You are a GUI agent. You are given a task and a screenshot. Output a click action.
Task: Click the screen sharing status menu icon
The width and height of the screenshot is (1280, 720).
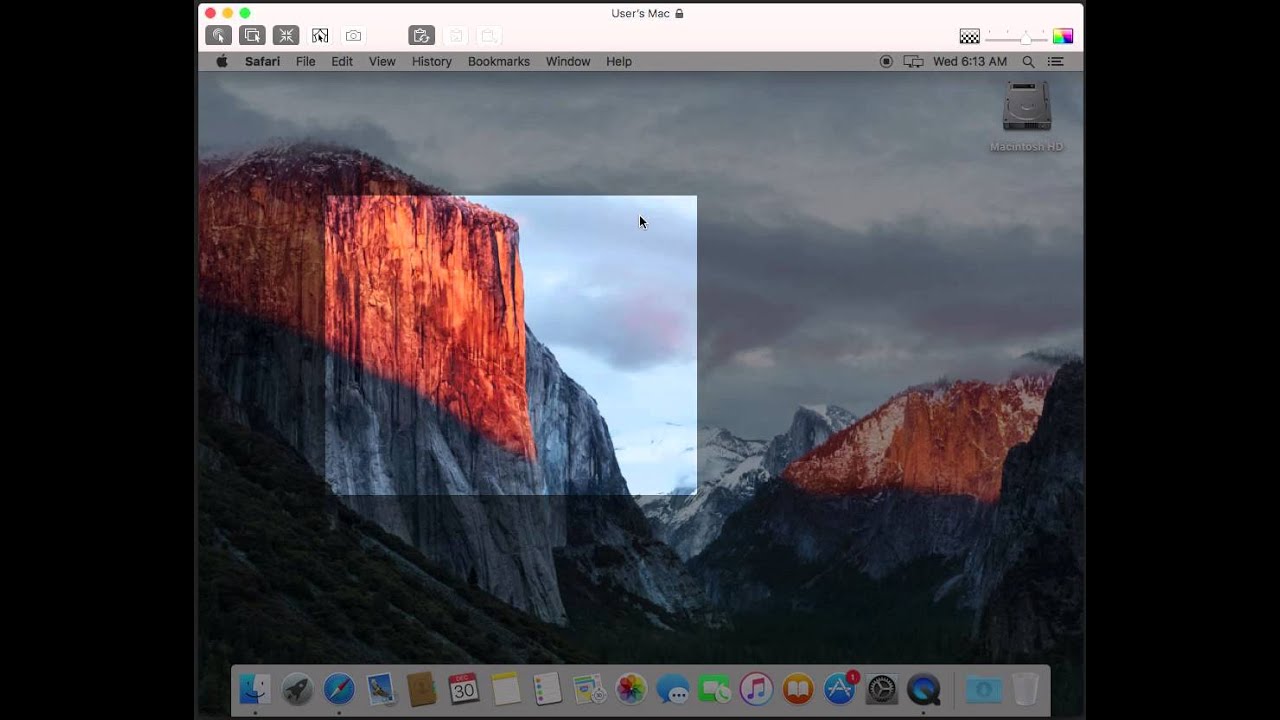(x=913, y=61)
